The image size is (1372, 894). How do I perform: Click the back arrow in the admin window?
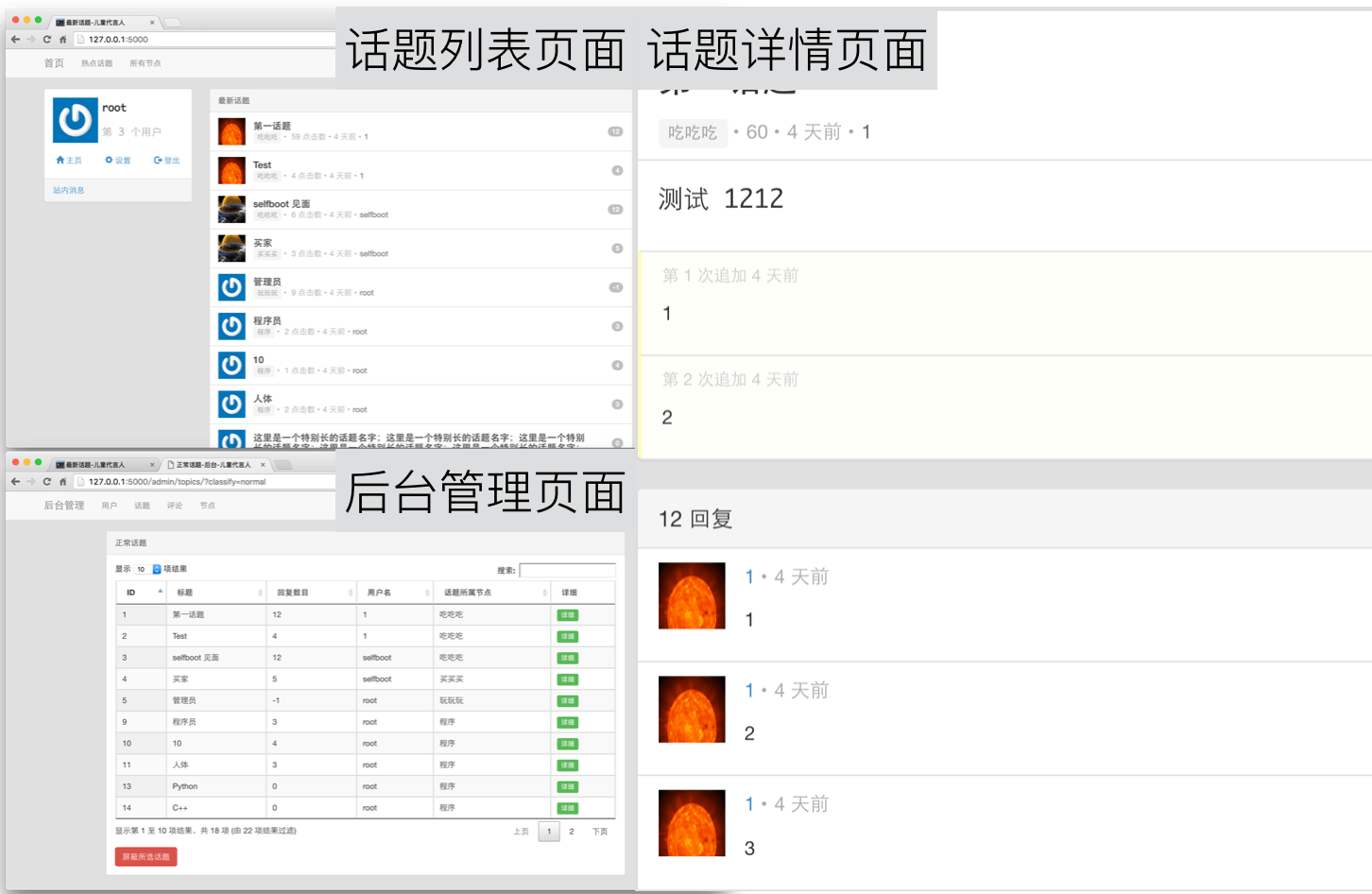click(x=15, y=481)
